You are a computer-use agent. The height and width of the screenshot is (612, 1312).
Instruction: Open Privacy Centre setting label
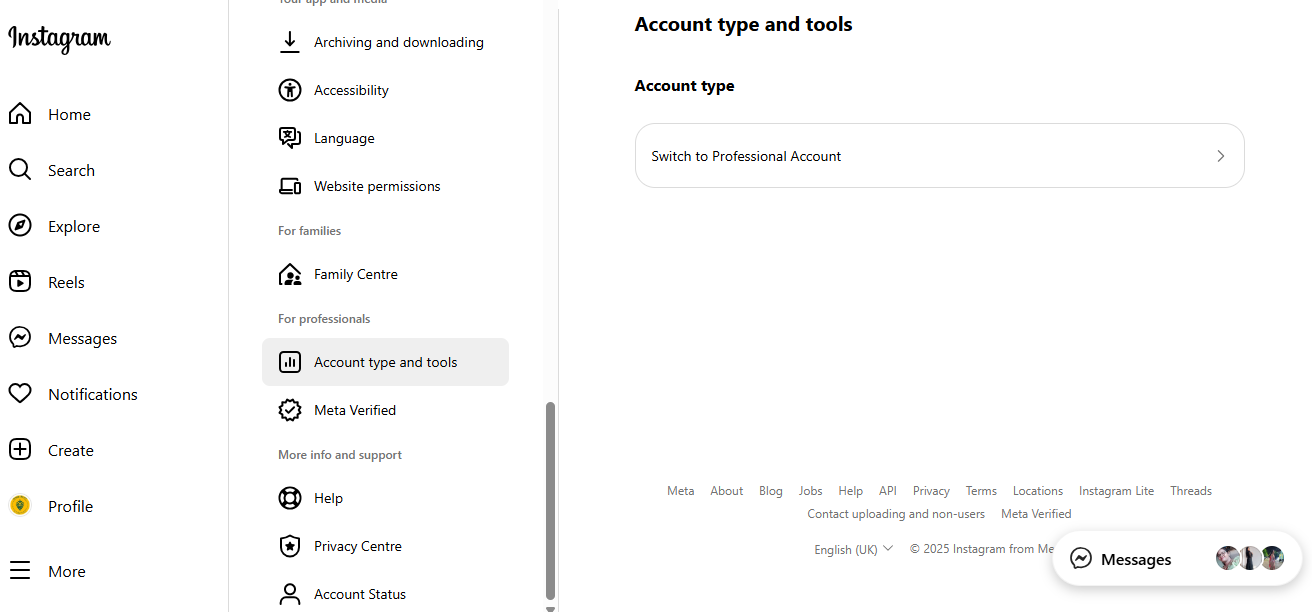click(x=358, y=546)
